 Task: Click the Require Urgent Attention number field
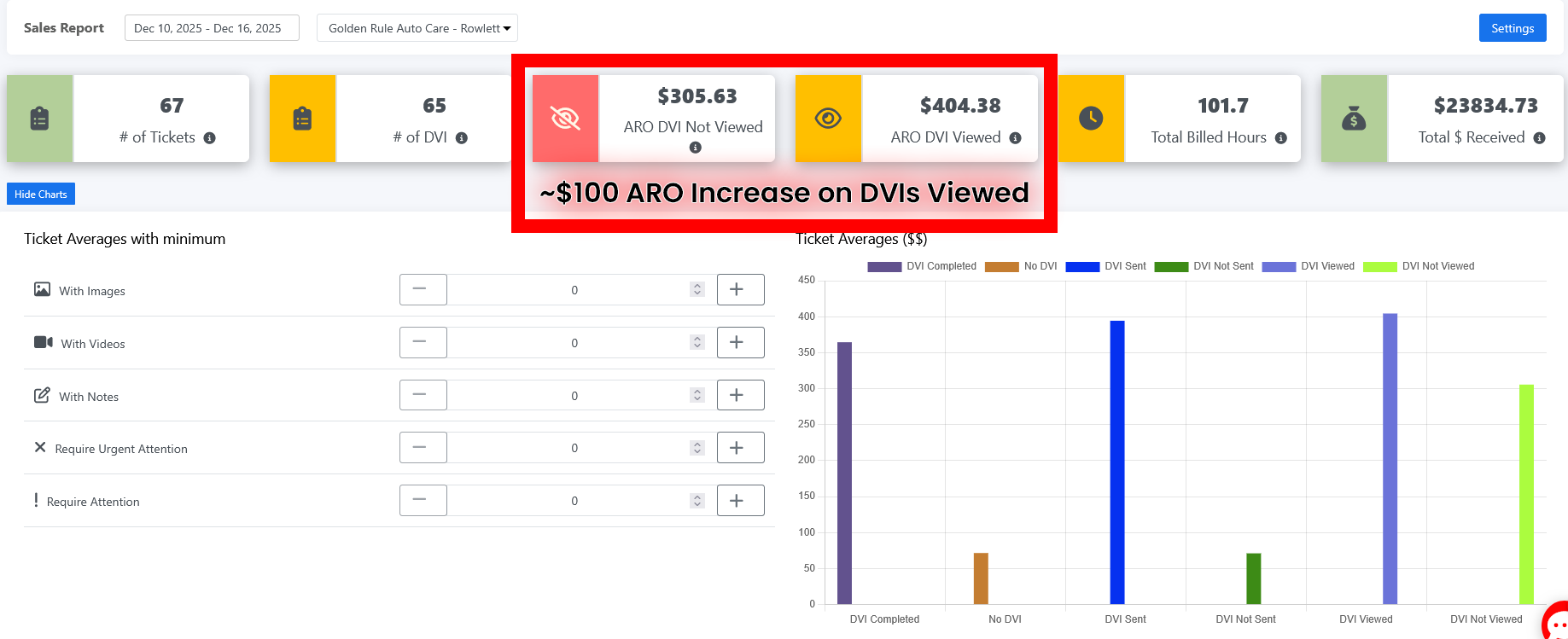[574, 448]
